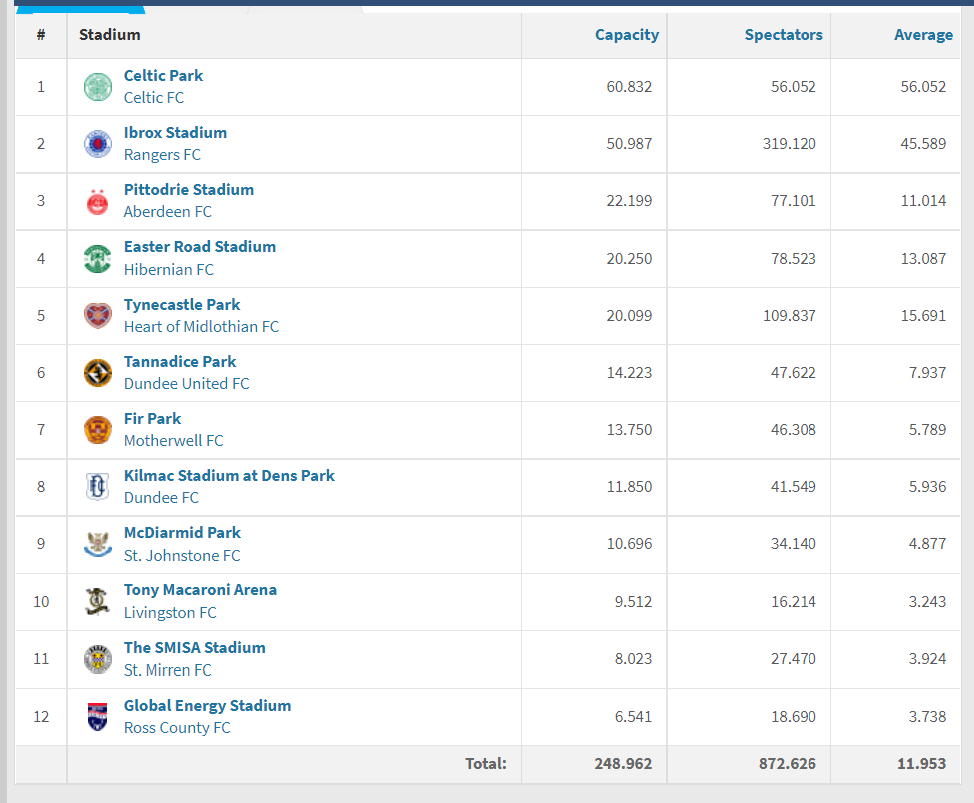Open the Ibrox Stadium link
Viewport: 974px width, 803px height.
point(175,133)
